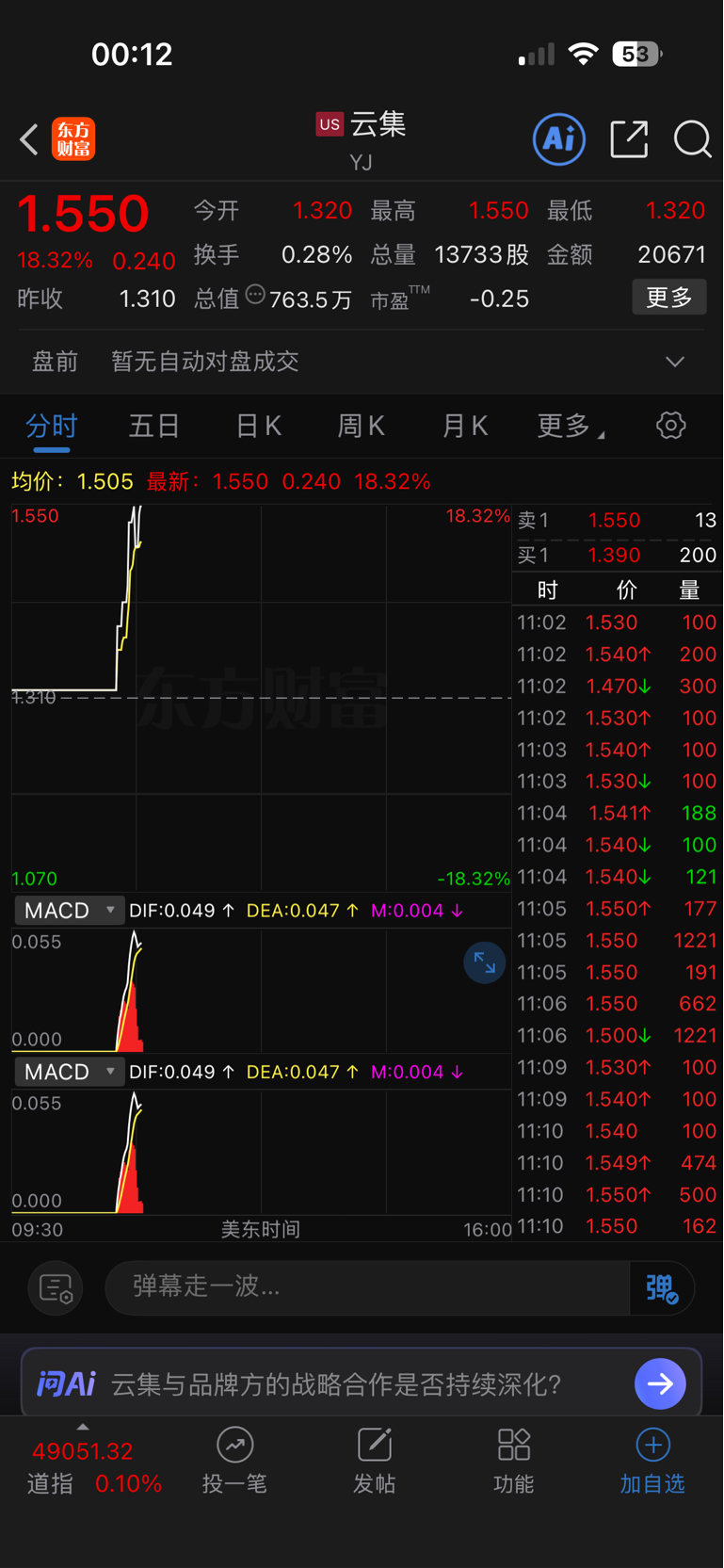
Task: Open the barrage settings list icon
Action: click(x=56, y=1288)
